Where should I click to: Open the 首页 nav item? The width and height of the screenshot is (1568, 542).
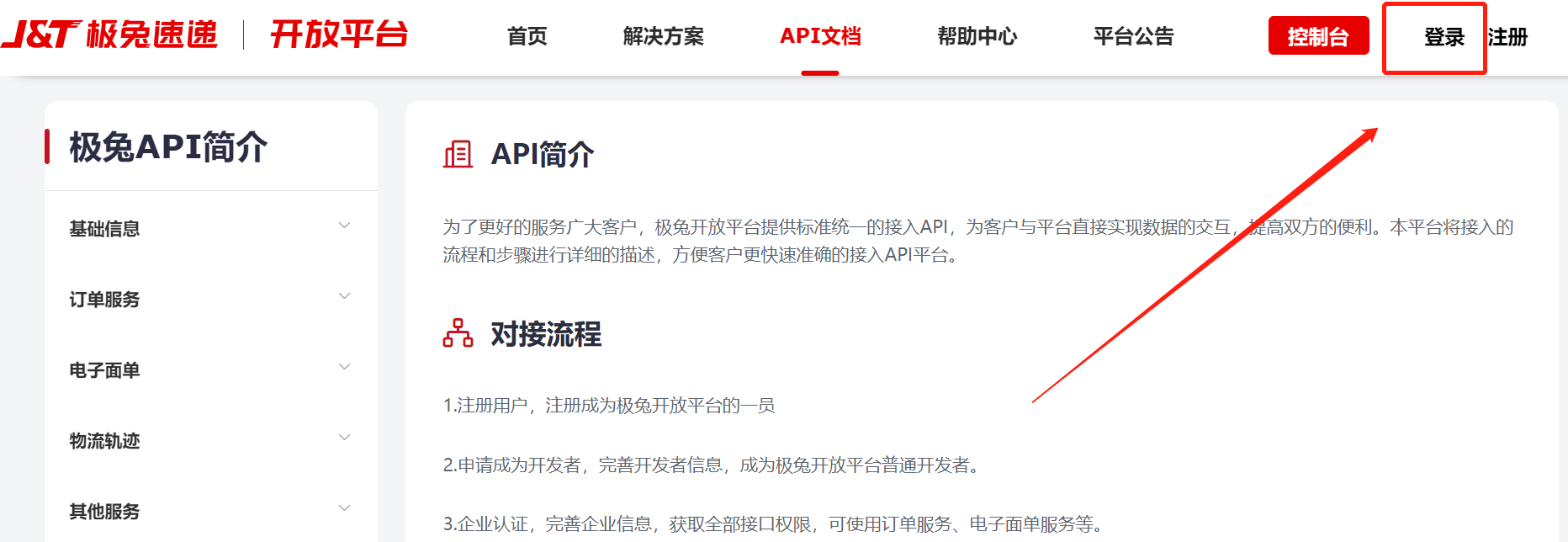point(527,36)
